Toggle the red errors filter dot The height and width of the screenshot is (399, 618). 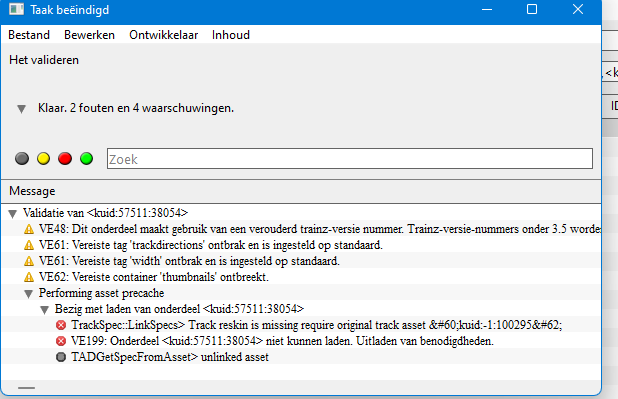[x=65, y=158]
